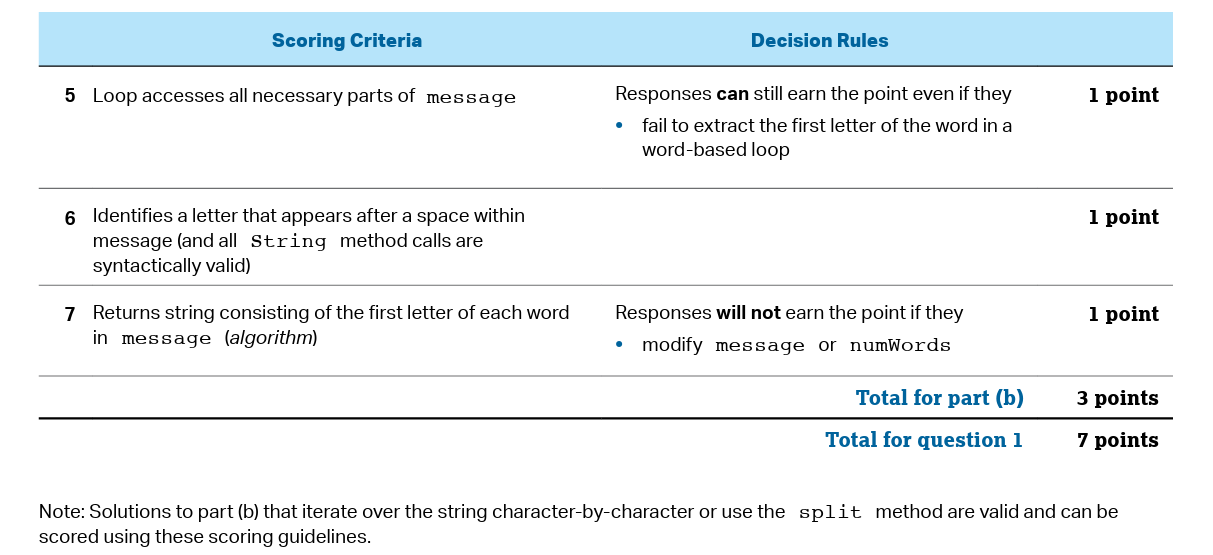Click "1 point" in criterion 5 row
Viewport: 1213px width, 555px height.
pos(1123,96)
